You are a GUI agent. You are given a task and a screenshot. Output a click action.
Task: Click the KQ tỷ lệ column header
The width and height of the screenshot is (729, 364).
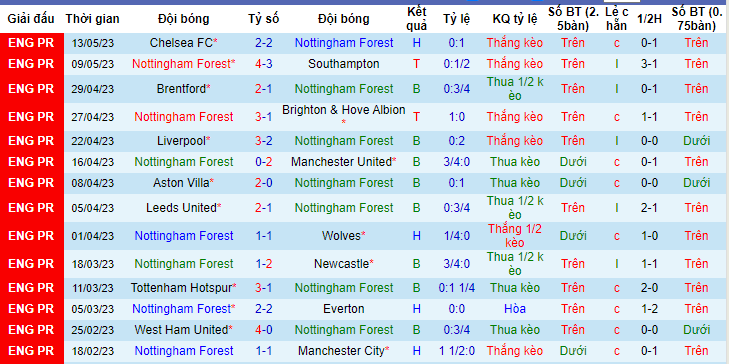tap(515, 19)
